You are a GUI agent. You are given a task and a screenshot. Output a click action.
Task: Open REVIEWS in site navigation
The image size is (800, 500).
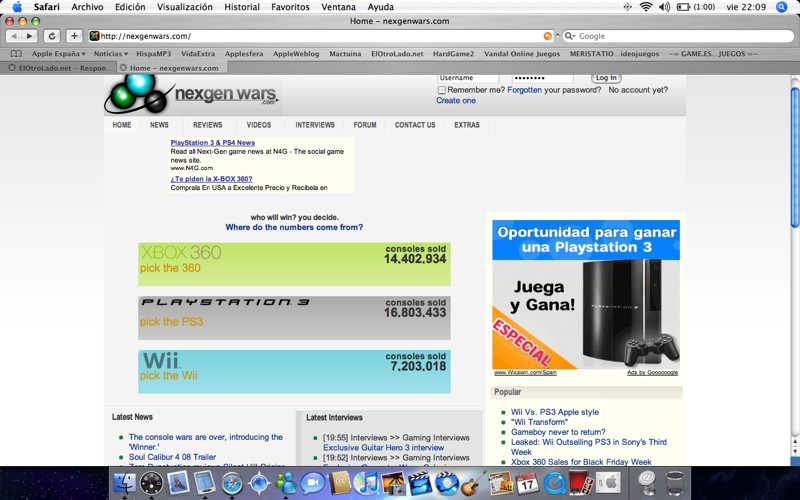[x=208, y=125]
